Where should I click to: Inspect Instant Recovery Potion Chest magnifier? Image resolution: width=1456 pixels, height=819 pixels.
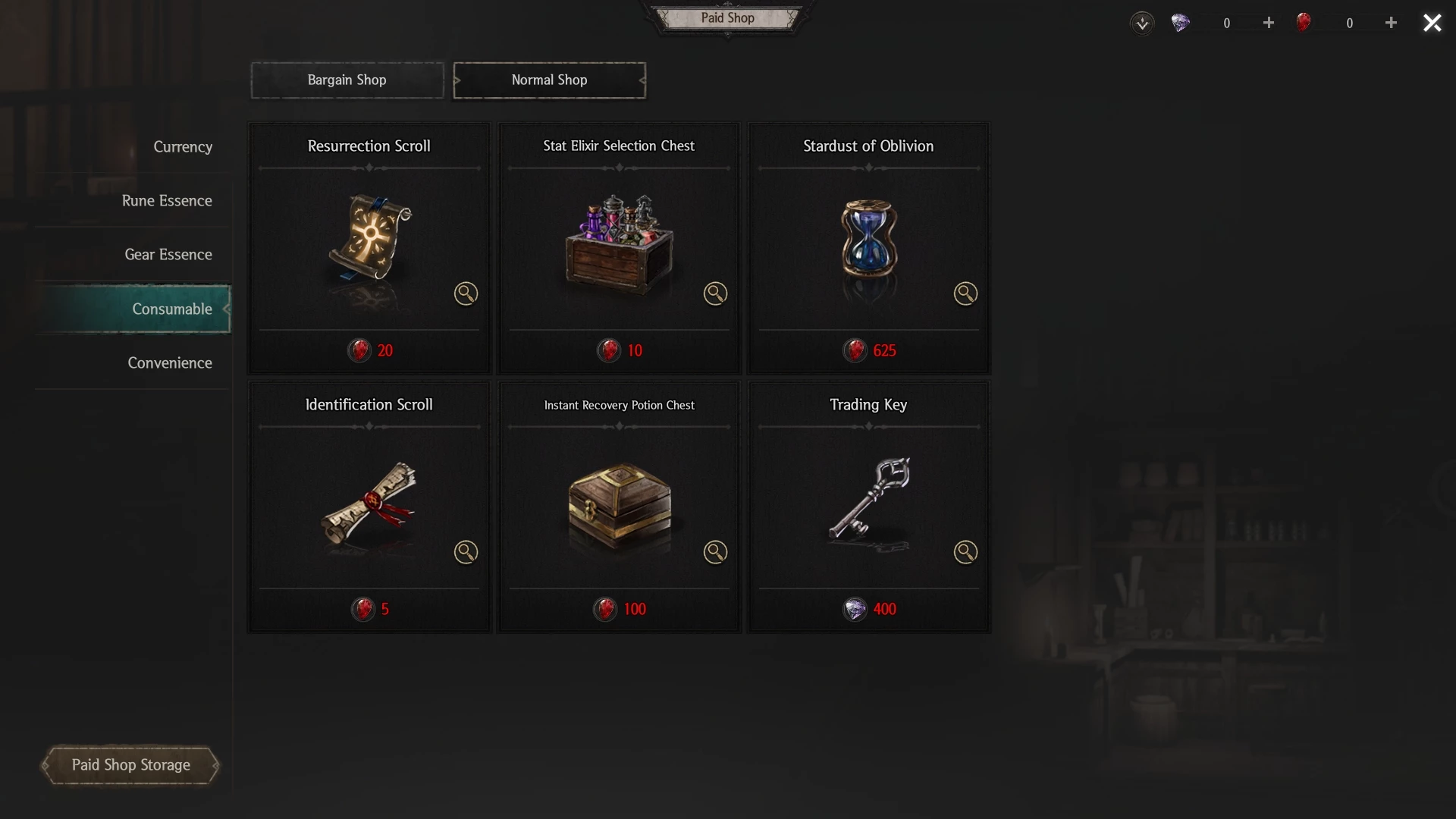click(715, 552)
